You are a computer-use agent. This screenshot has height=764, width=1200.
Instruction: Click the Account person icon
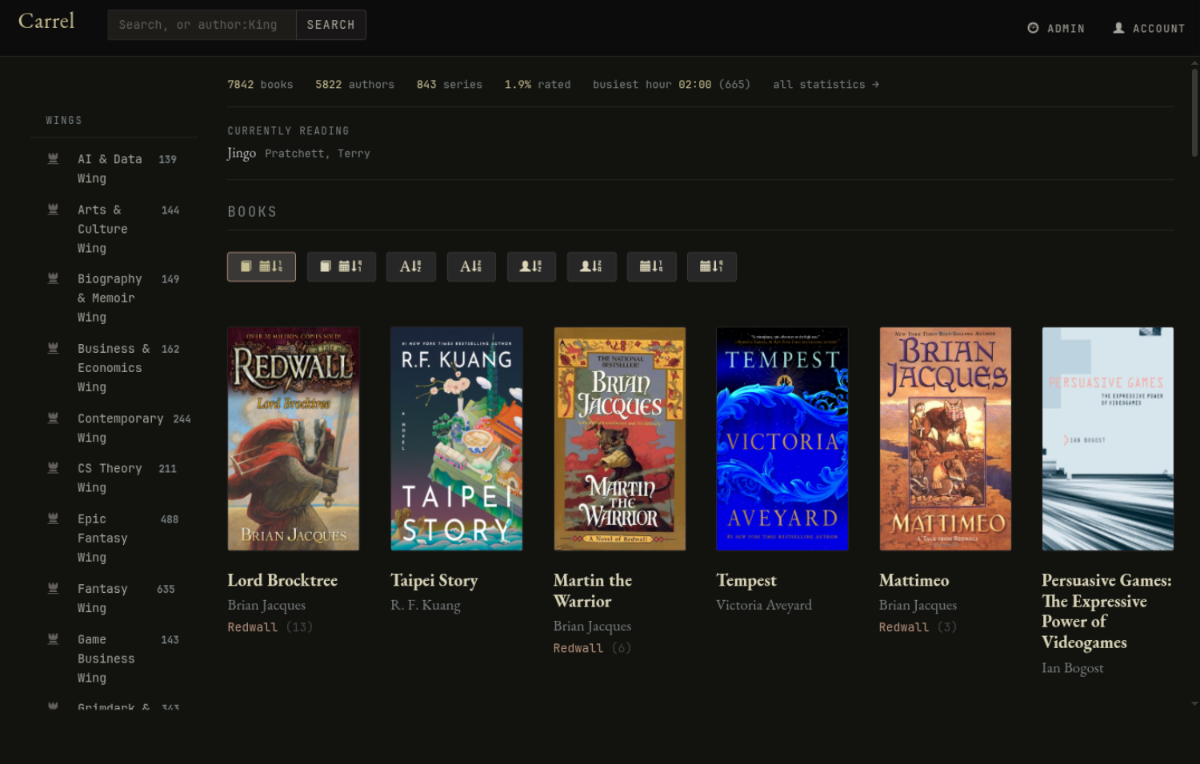(1119, 28)
